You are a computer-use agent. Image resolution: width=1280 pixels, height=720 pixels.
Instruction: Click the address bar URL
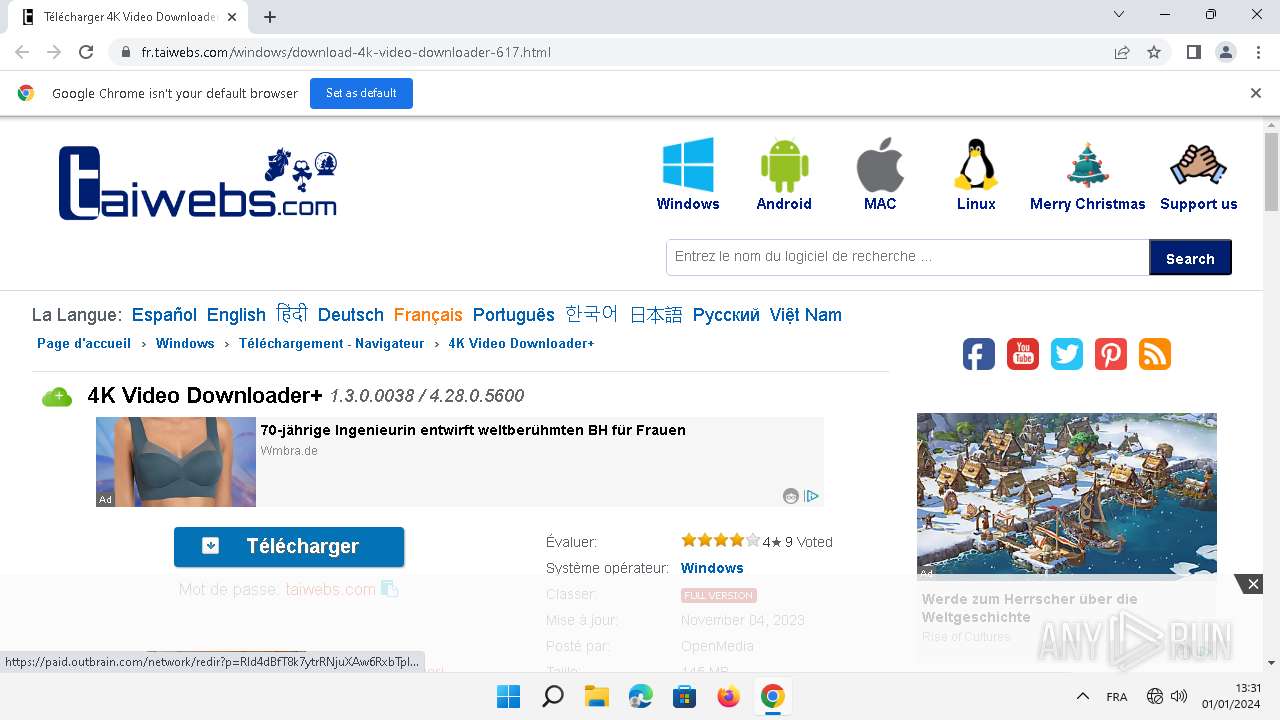tap(346, 52)
